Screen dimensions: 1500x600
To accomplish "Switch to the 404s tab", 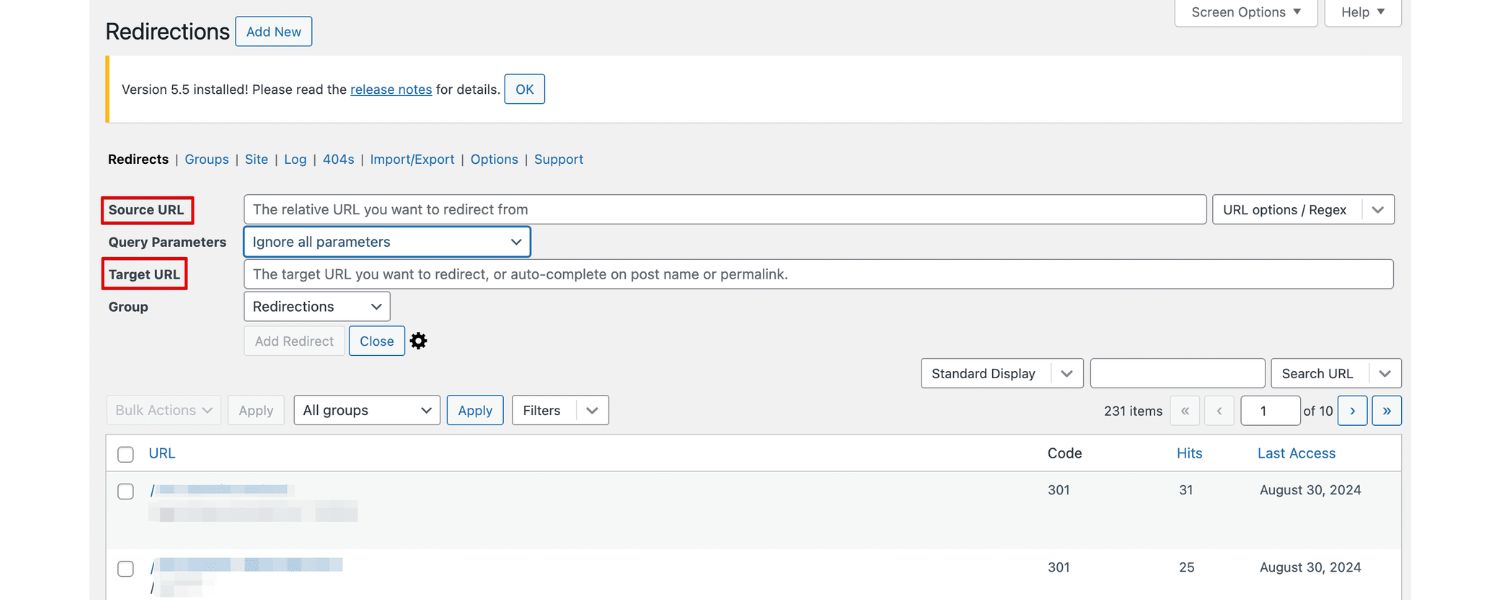I will click(x=338, y=160).
